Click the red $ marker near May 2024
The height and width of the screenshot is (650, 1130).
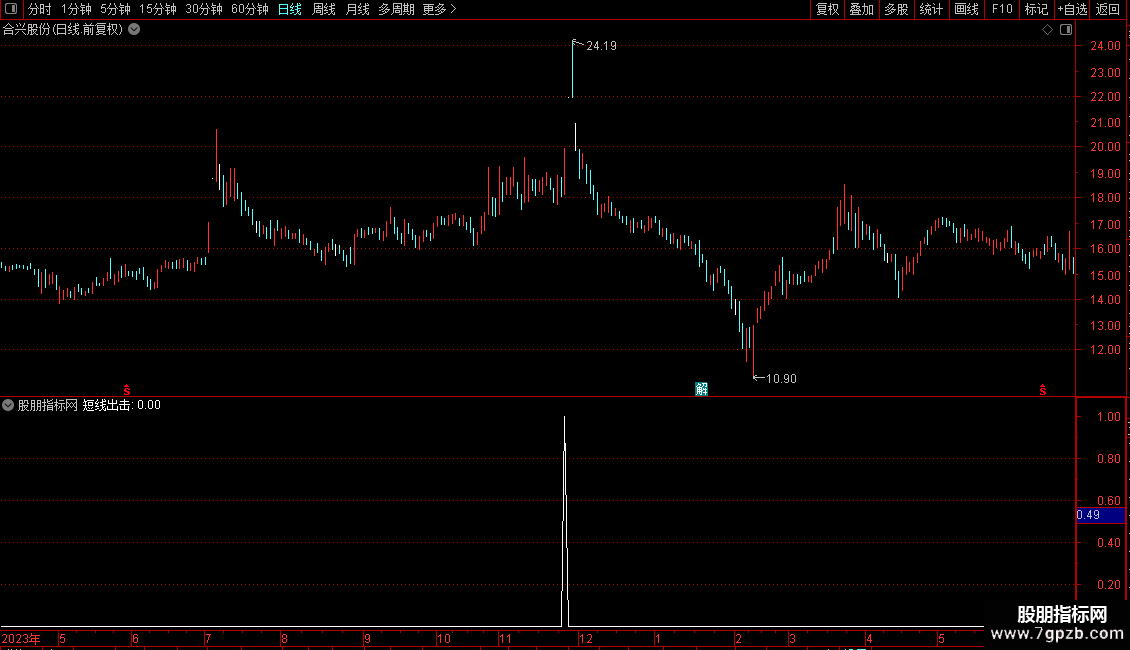pyautogui.click(x=1043, y=390)
